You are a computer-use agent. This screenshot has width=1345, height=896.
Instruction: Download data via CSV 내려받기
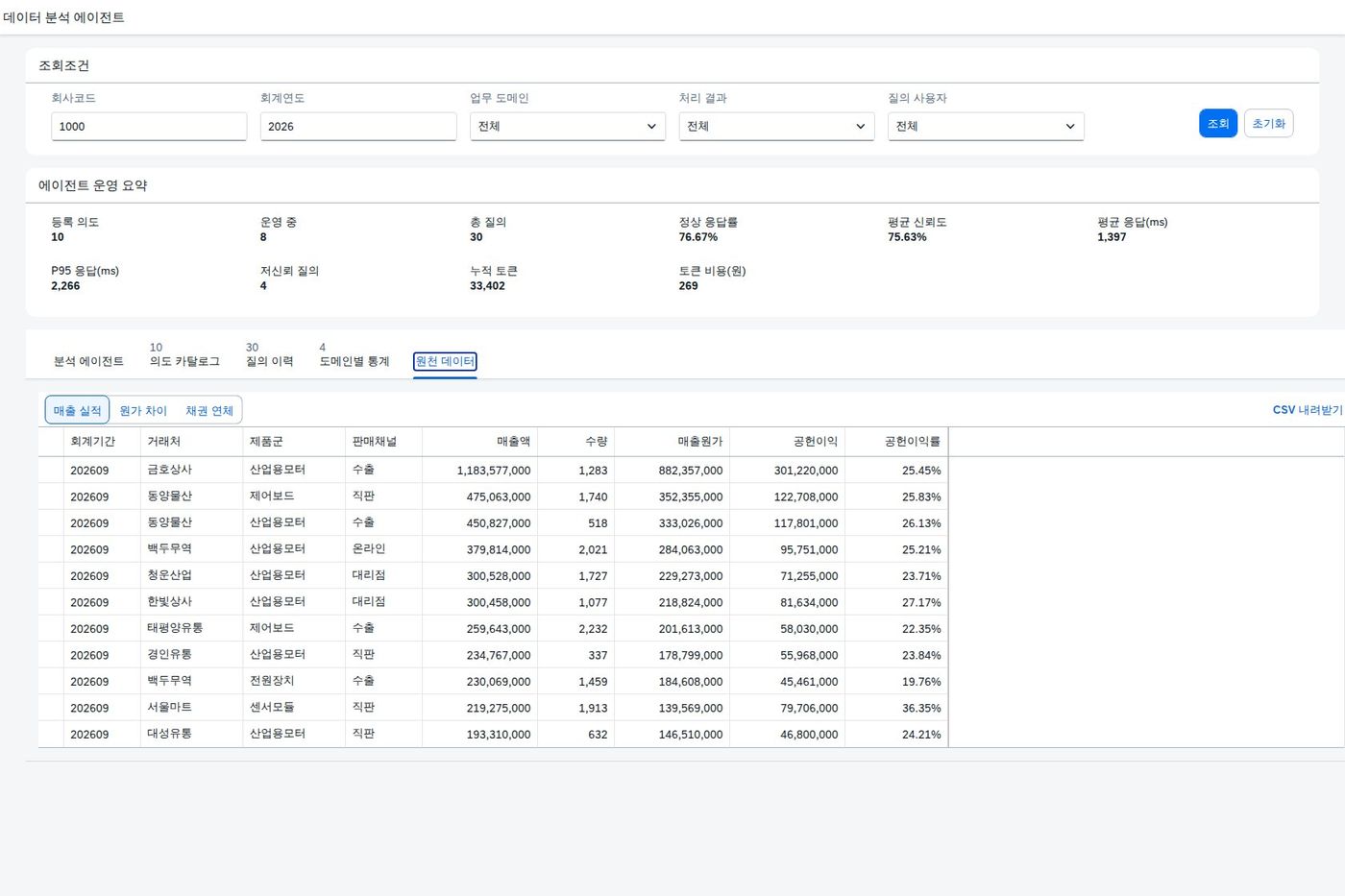click(1308, 410)
